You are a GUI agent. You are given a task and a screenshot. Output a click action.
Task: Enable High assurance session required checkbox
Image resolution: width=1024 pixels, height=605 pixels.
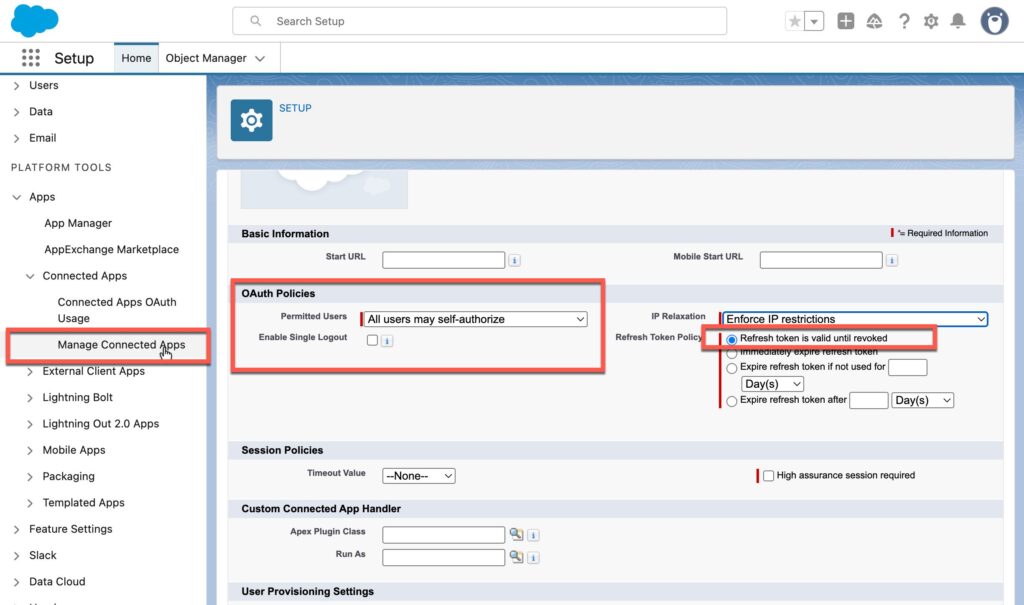769,476
